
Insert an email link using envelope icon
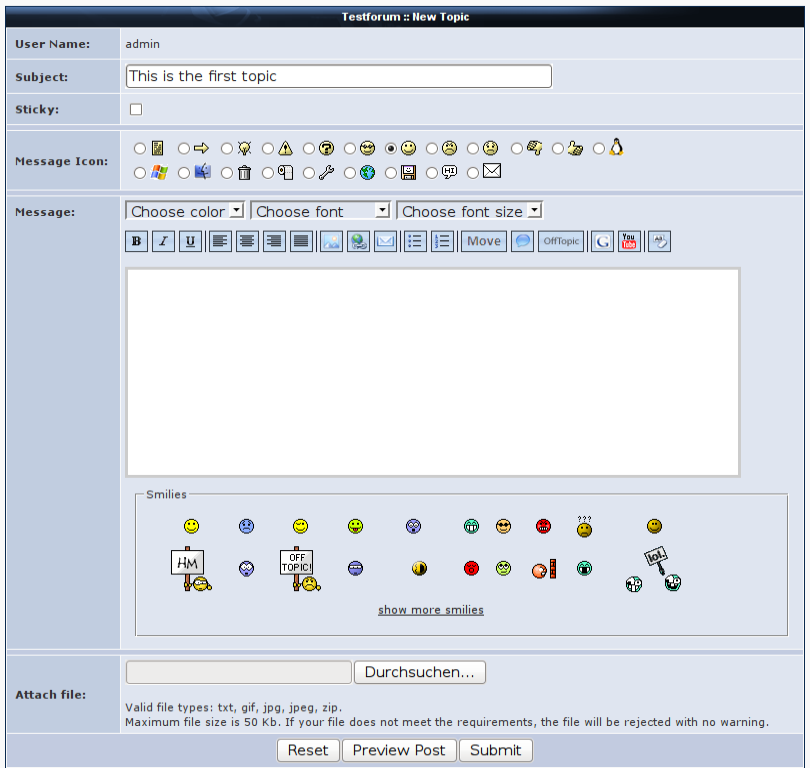385,241
